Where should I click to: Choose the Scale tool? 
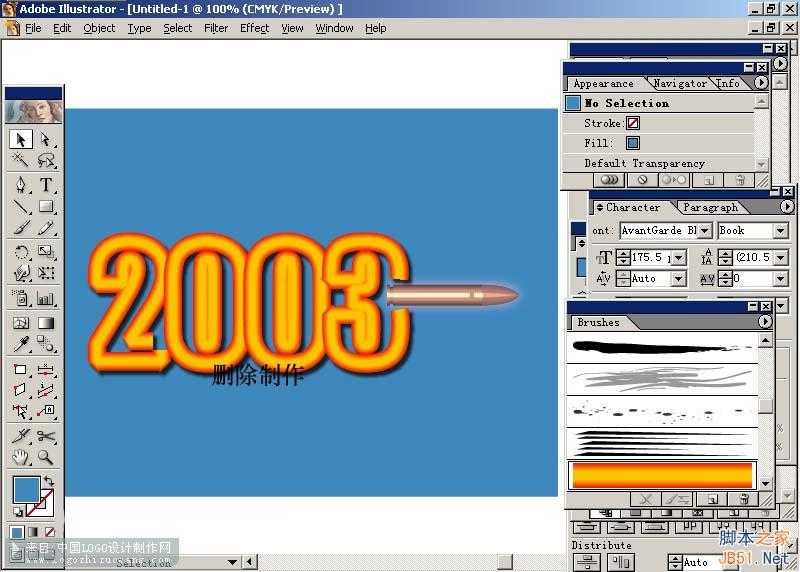click(46, 252)
